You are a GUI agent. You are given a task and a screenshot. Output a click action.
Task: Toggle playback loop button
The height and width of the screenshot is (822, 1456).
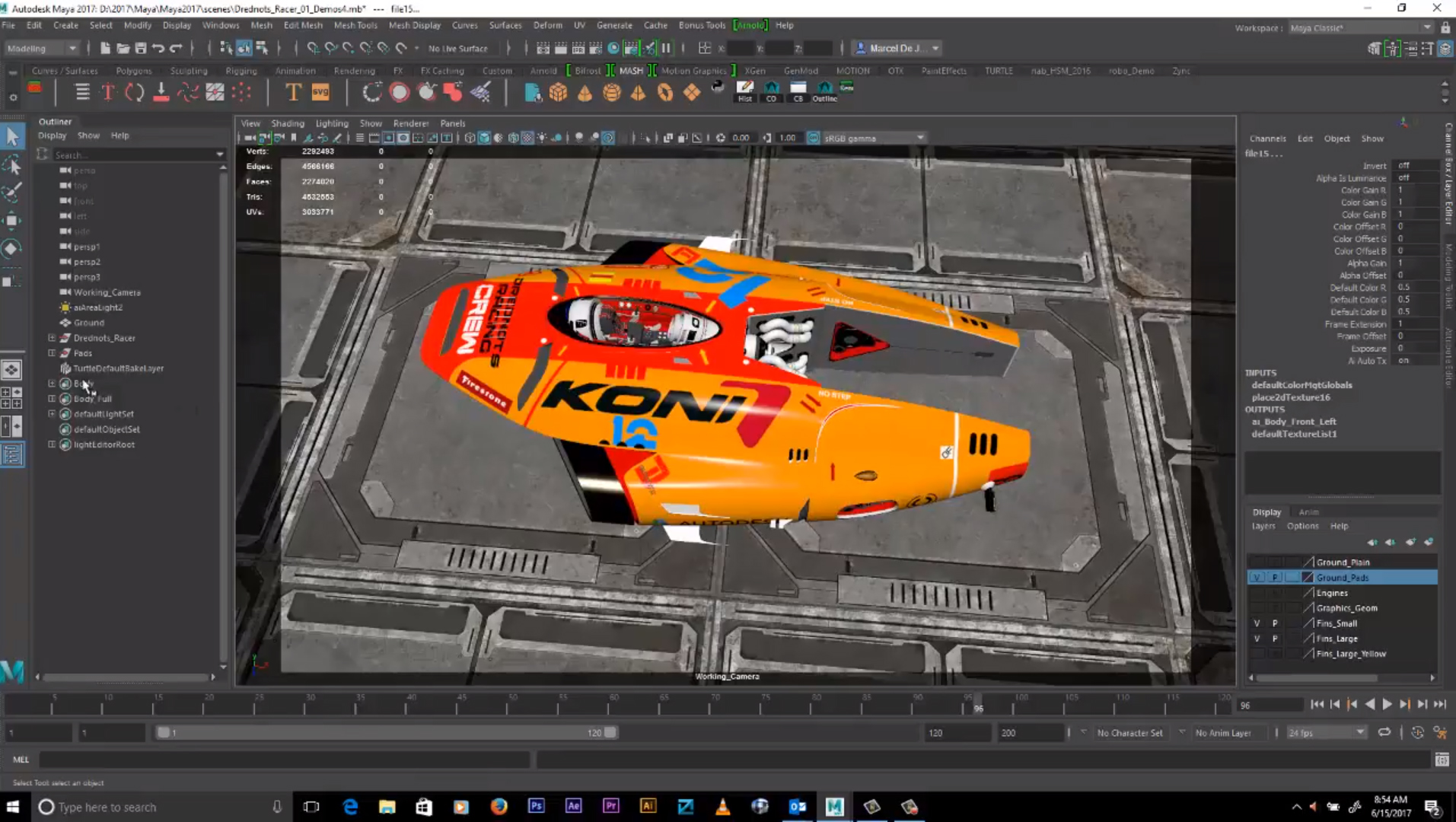pyautogui.click(x=1384, y=732)
